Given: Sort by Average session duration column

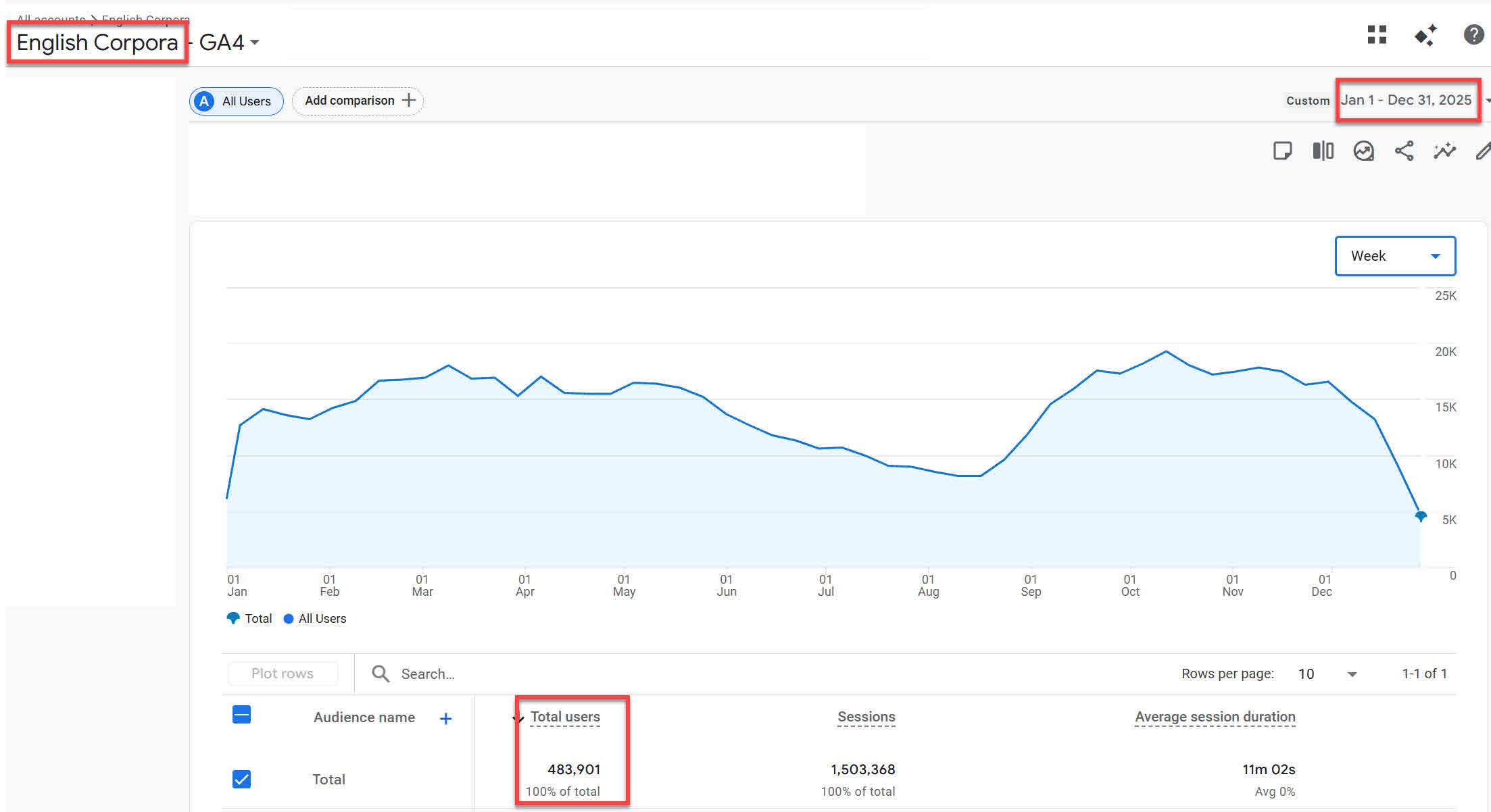Looking at the screenshot, I should pos(1215,717).
